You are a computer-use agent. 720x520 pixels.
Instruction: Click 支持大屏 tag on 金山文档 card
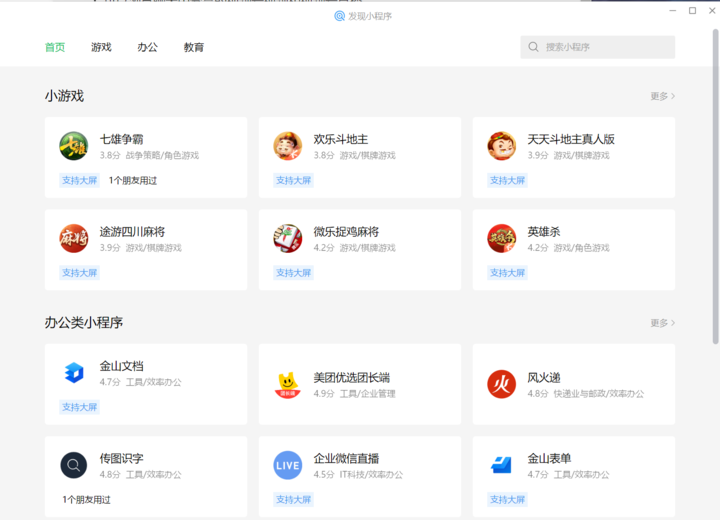[79, 407]
